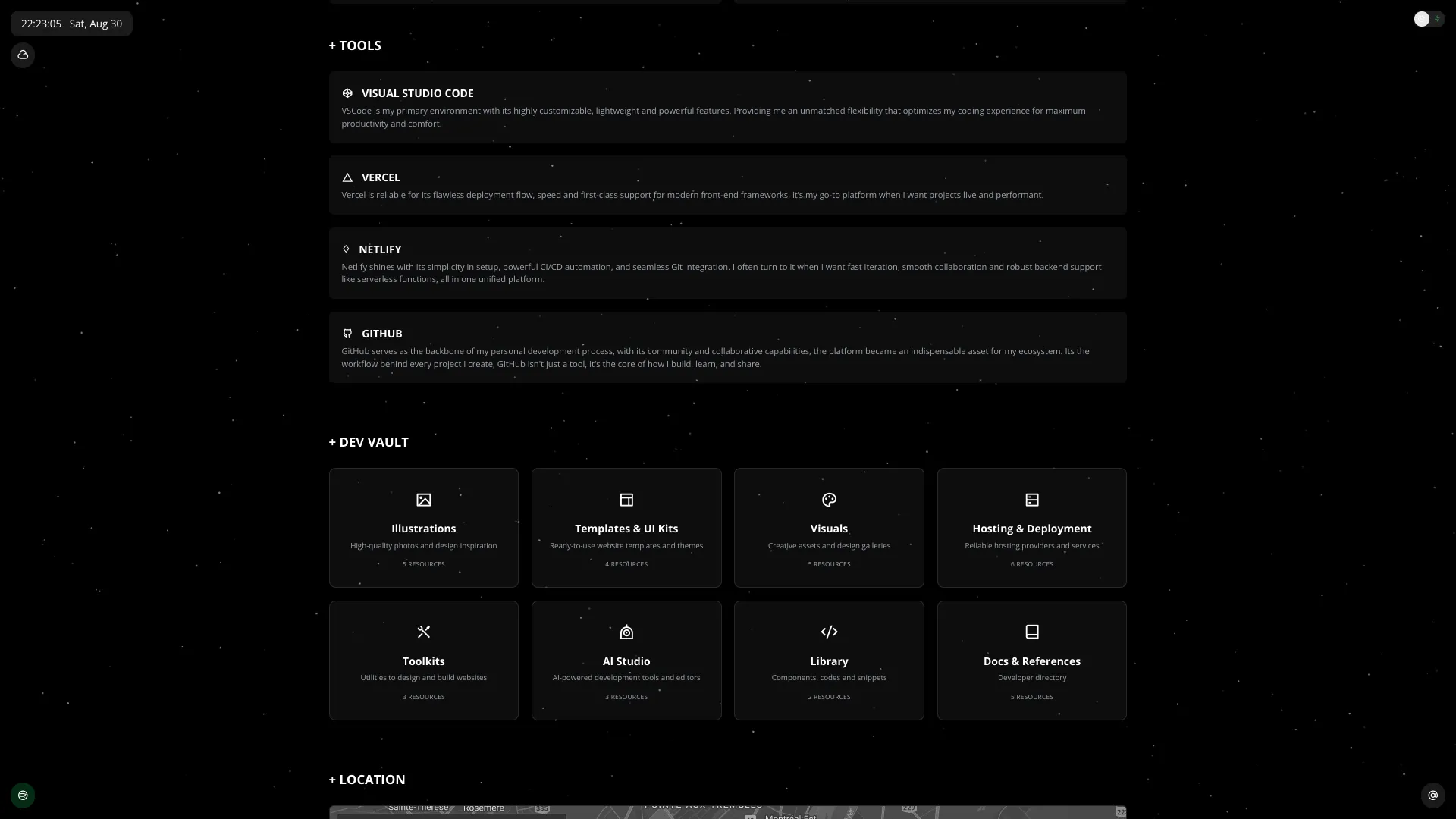Open the Docs & References card title
This screenshot has height=819, width=1456.
[x=1032, y=661]
